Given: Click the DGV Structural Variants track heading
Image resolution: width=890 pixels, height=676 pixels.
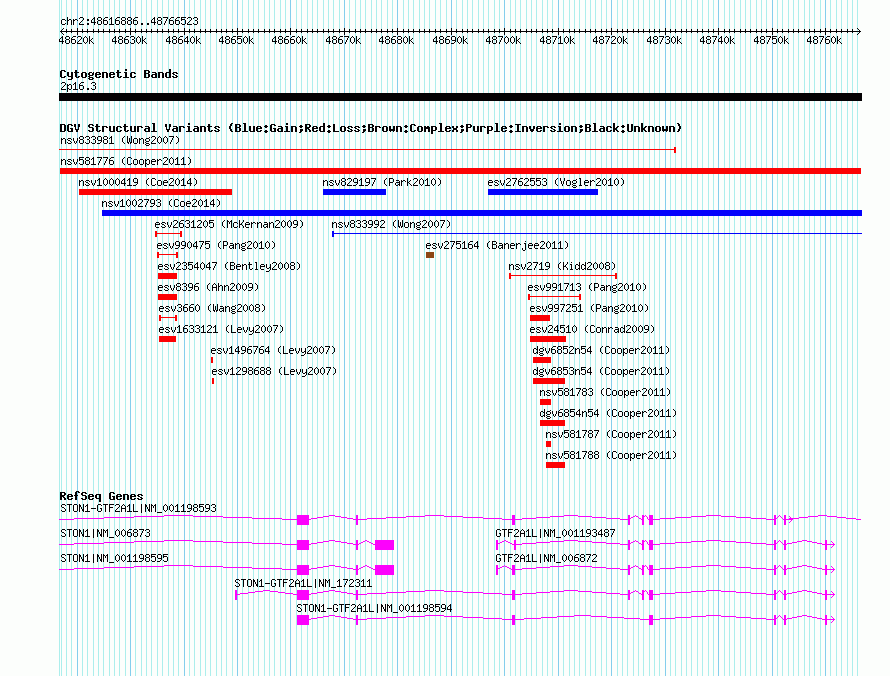Looking at the screenshot, I should [370, 128].
